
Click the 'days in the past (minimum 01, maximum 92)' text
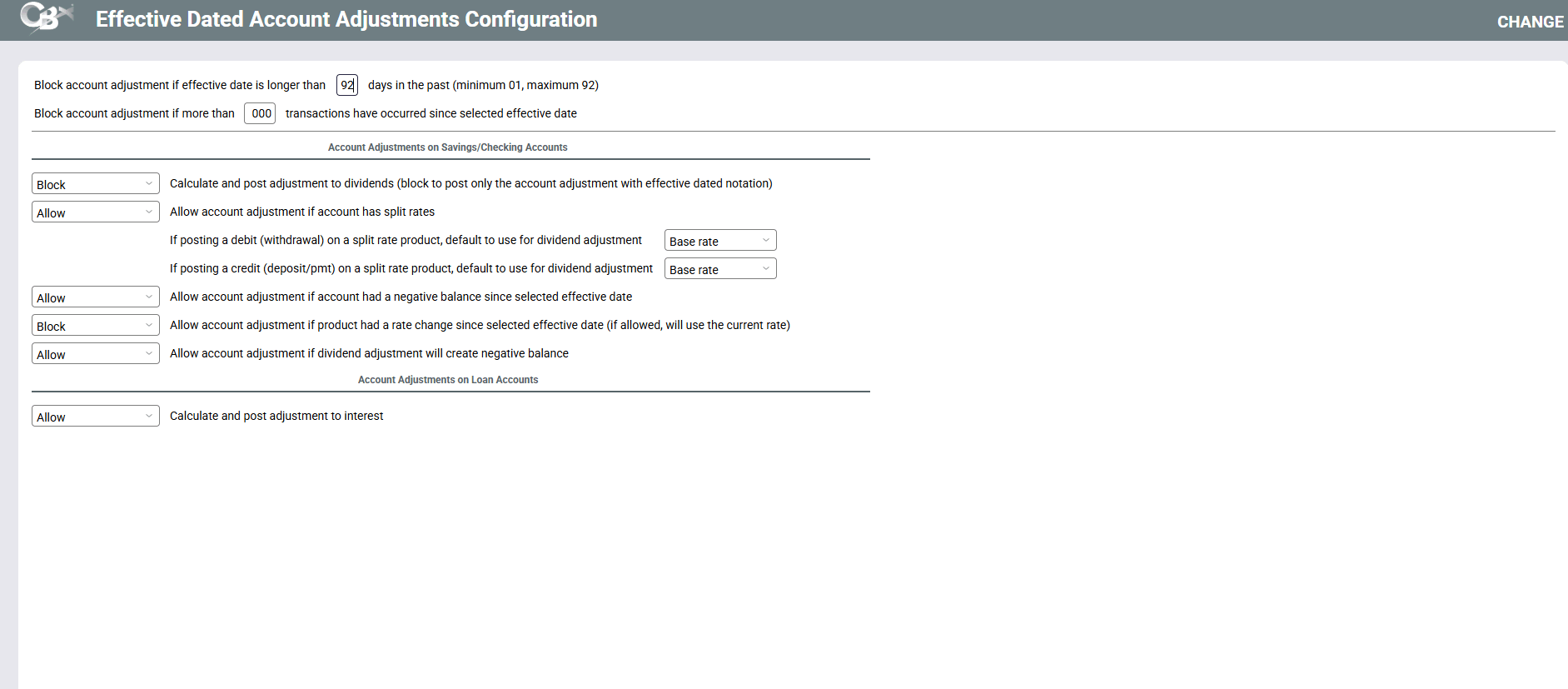pyautogui.click(x=483, y=85)
